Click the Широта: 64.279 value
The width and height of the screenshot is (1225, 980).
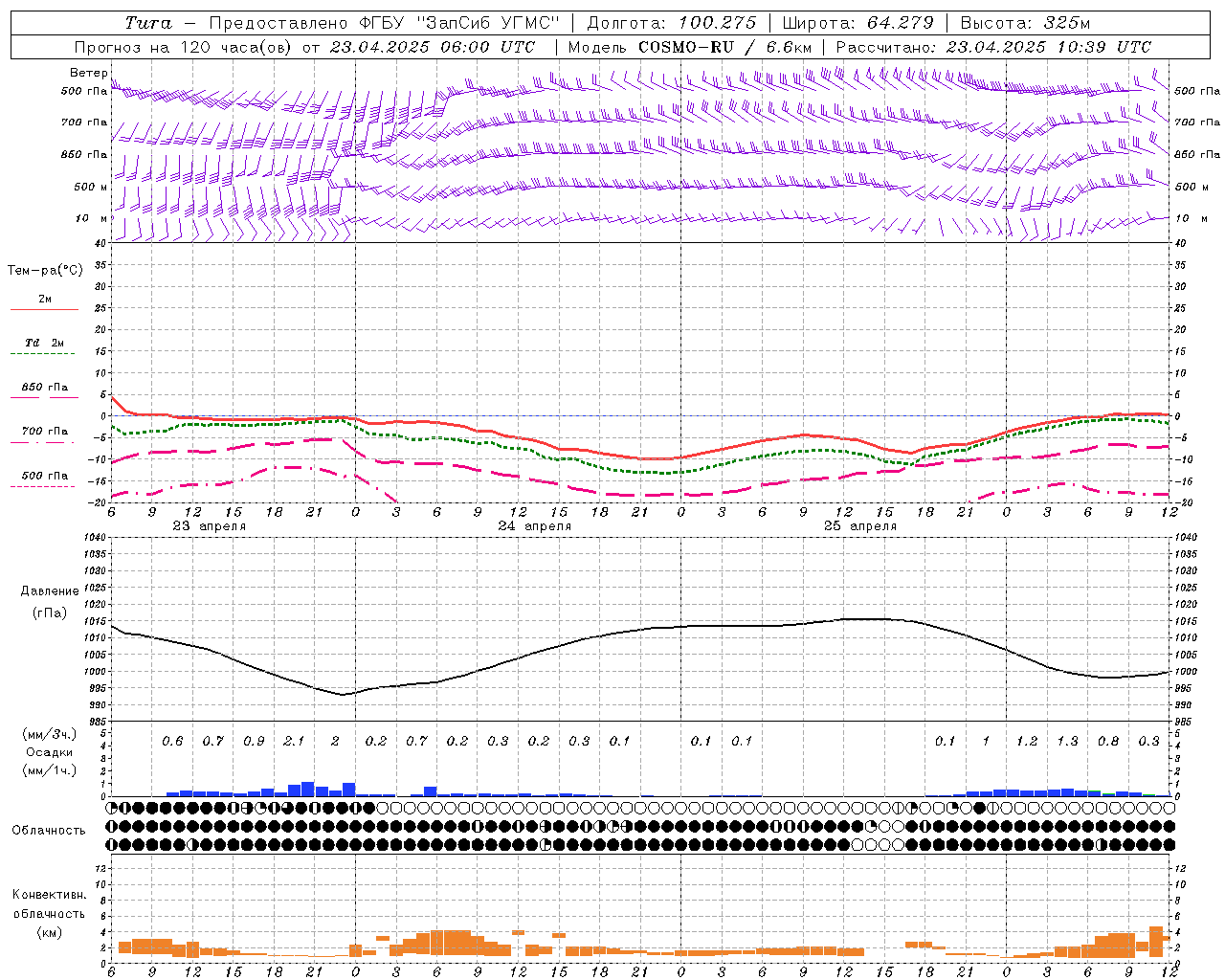click(857, 23)
